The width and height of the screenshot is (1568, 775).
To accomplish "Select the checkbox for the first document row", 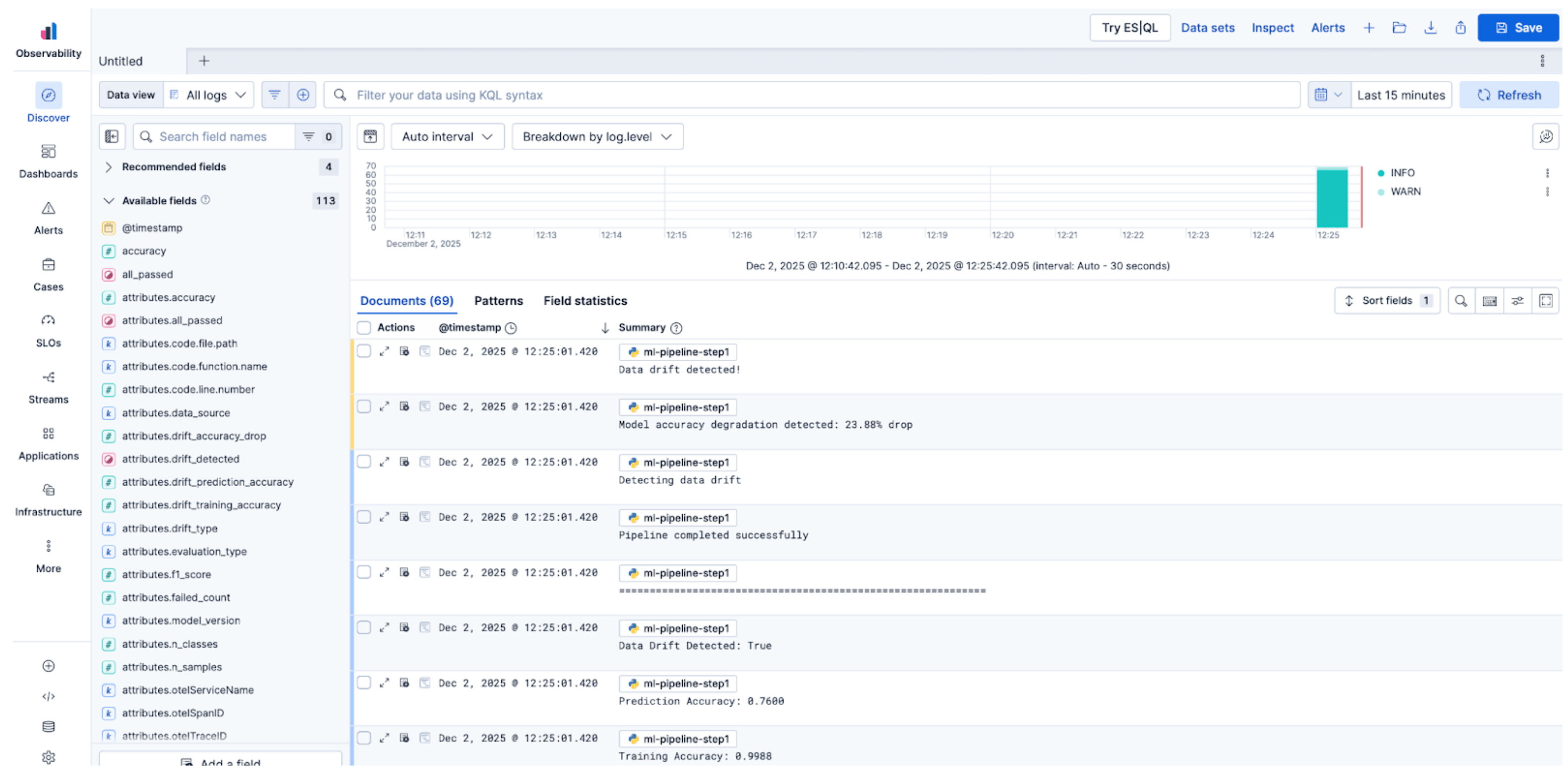I will coord(364,351).
